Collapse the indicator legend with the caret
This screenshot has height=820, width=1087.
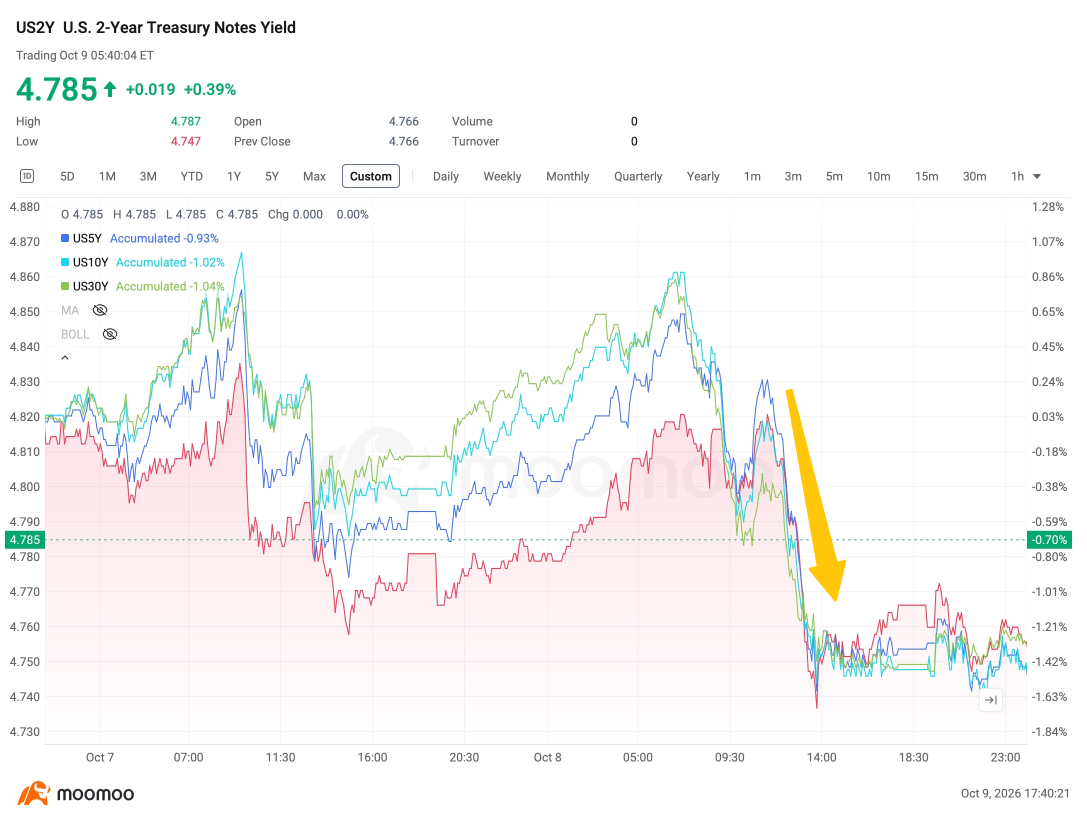pos(65,358)
